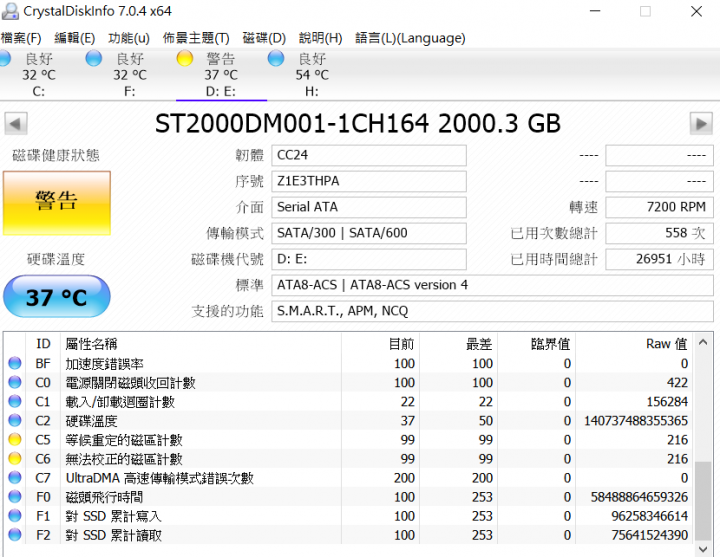
Task: Click the transfer mode field SATA/300 | SATA/600
Action: coord(369,233)
